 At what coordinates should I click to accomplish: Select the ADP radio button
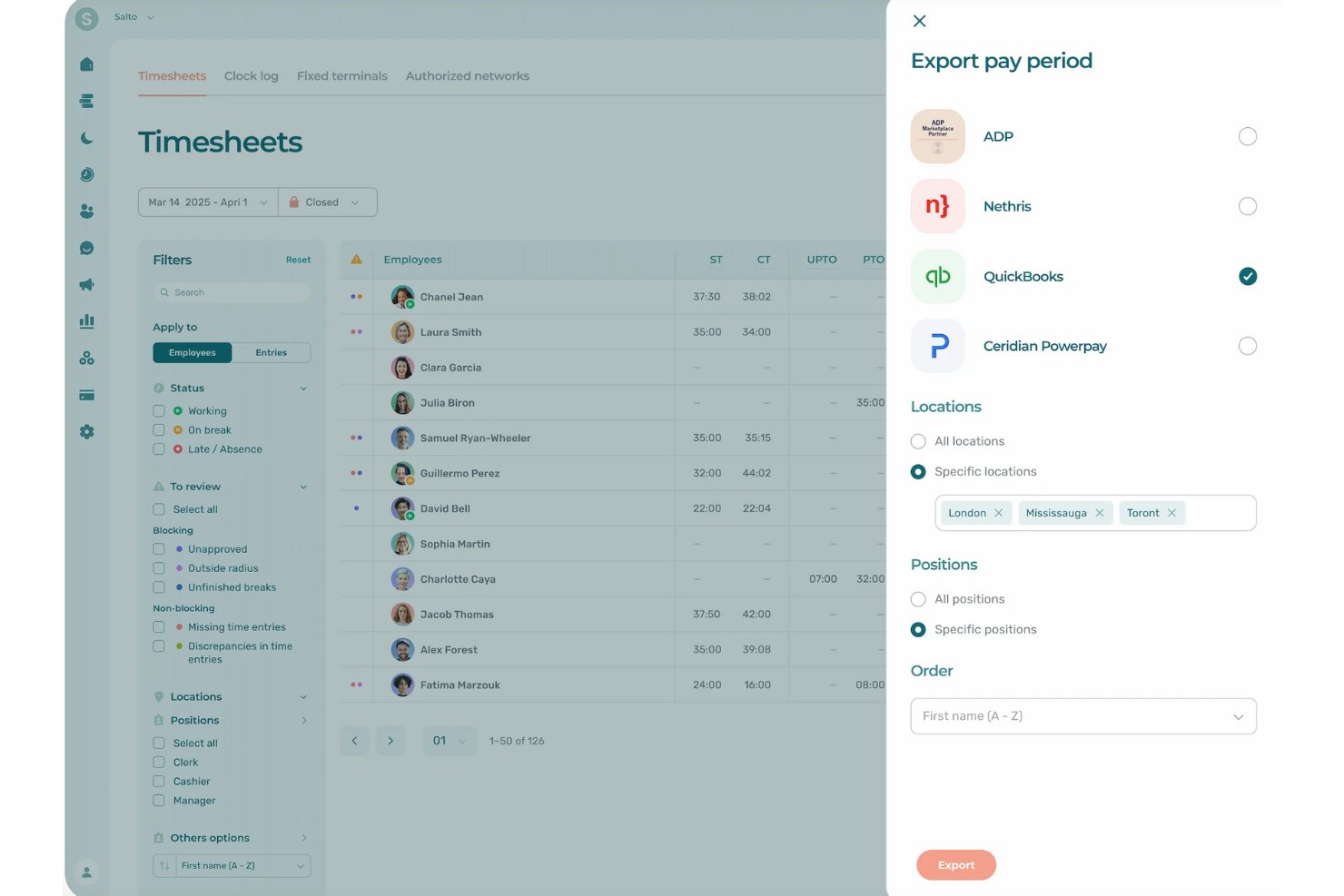1248,136
